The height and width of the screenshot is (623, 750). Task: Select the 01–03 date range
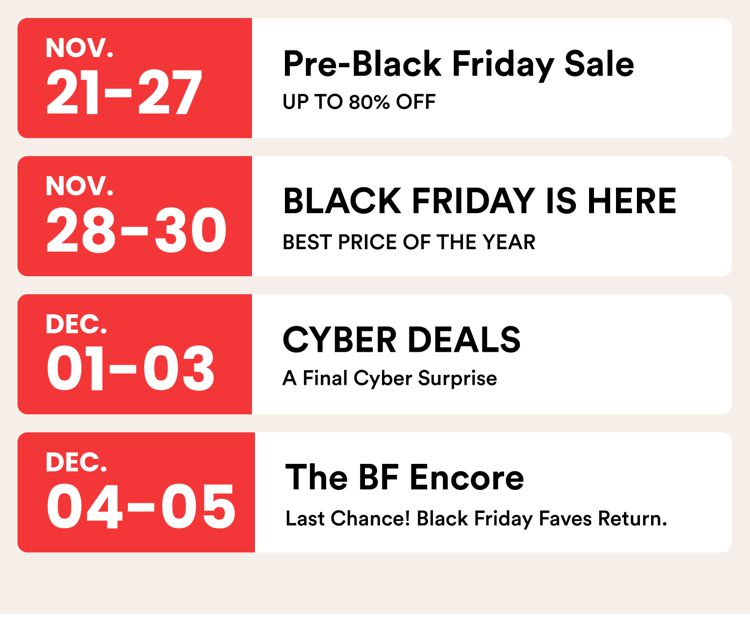[130, 370]
